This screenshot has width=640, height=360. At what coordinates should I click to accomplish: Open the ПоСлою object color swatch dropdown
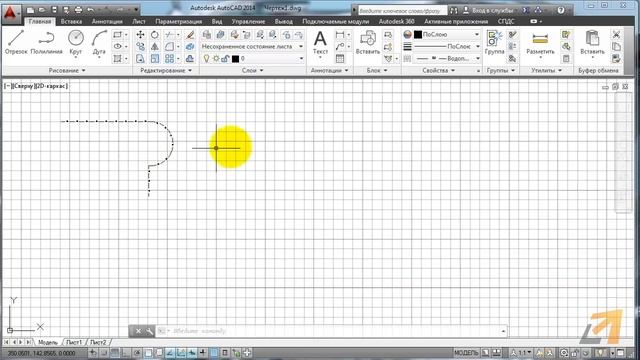point(447,35)
